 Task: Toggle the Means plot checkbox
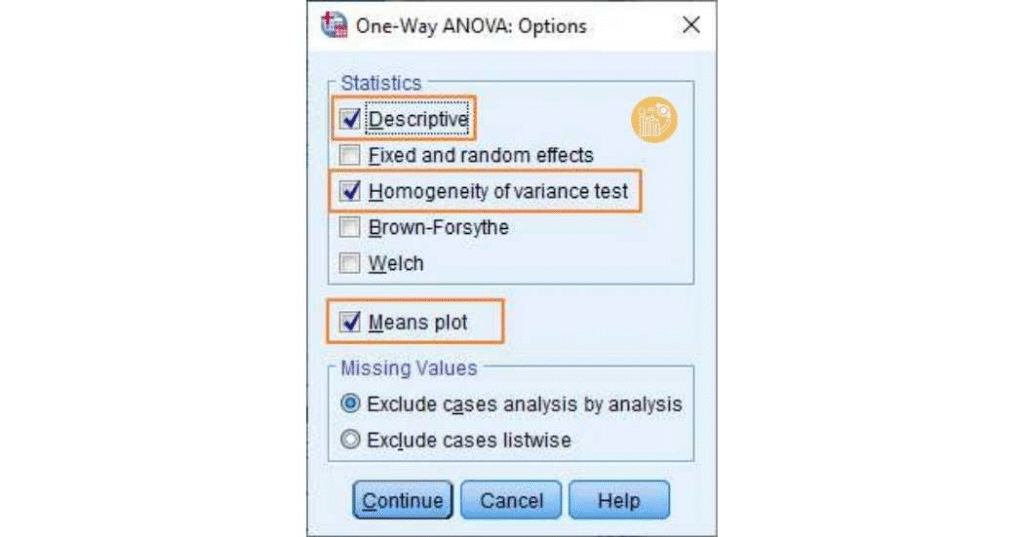pos(350,323)
